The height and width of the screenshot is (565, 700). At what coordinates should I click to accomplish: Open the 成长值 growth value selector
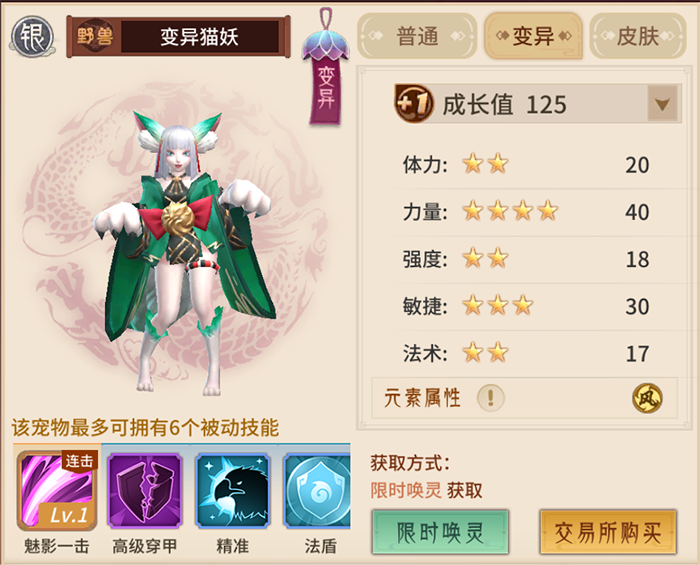coord(538,104)
